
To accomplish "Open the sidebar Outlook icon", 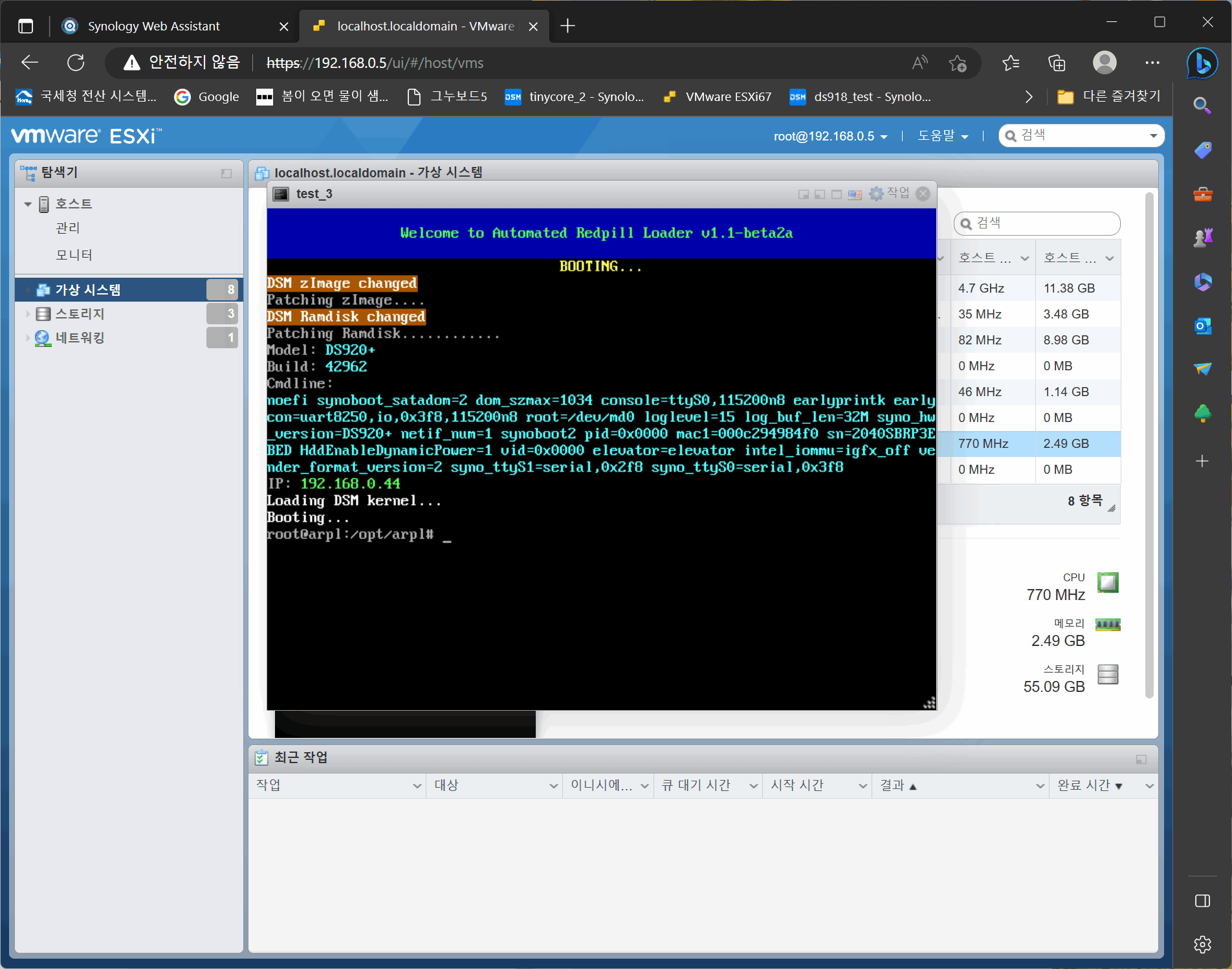I will pos(1202,326).
